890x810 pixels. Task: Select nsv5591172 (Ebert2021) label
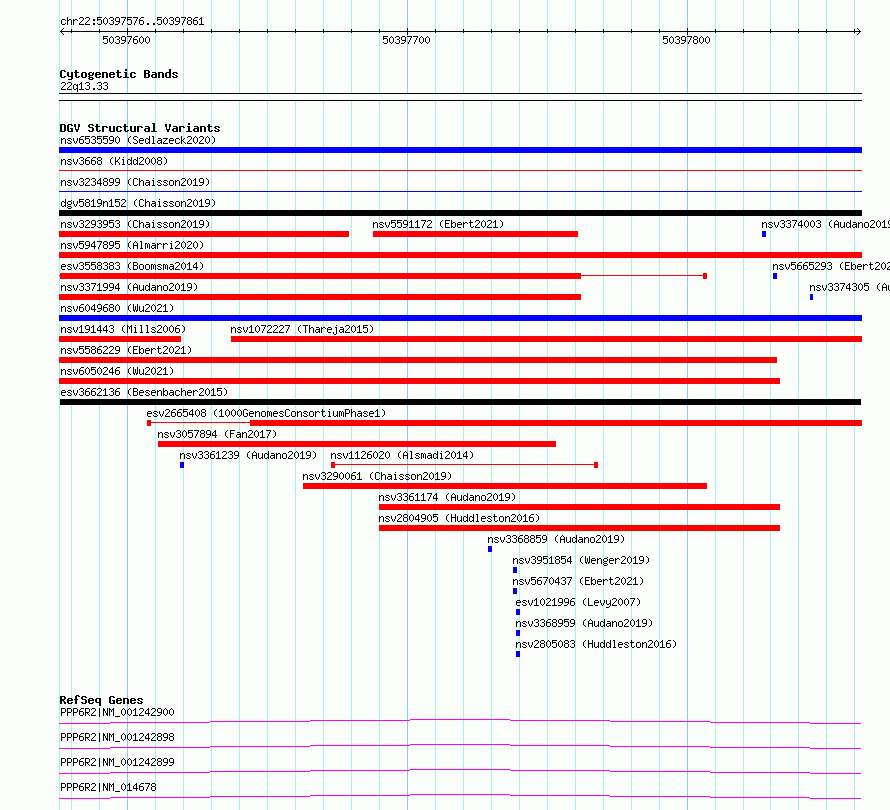tap(438, 224)
